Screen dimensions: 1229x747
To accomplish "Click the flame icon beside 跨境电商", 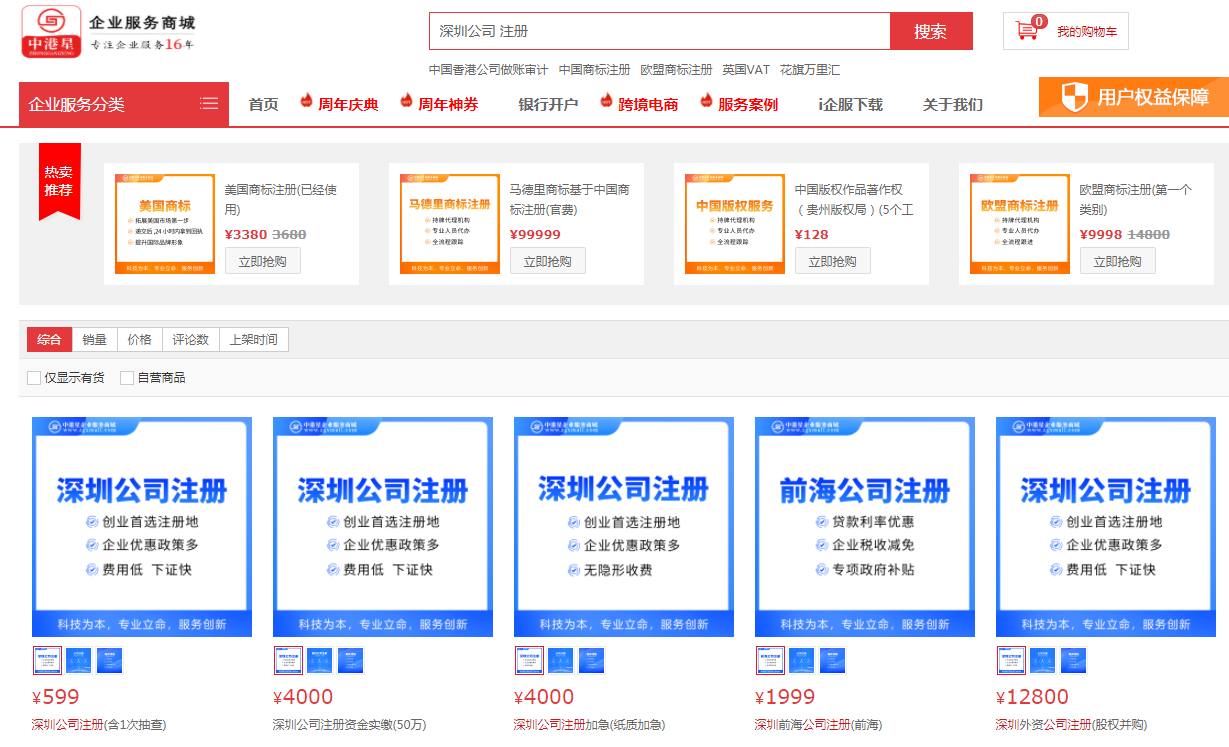I will tap(607, 101).
